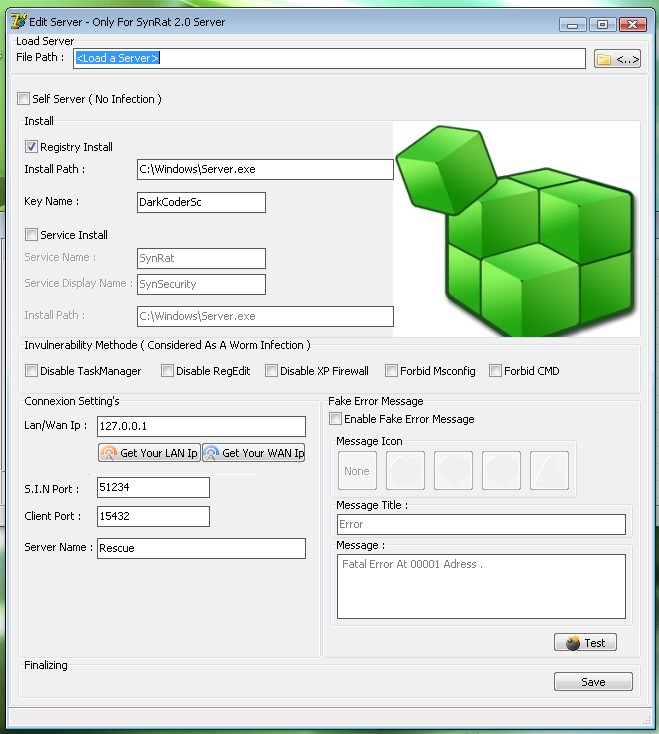659x734 pixels.
Task: Click the Key Name field with DarkCoderSc
Action: (201, 202)
